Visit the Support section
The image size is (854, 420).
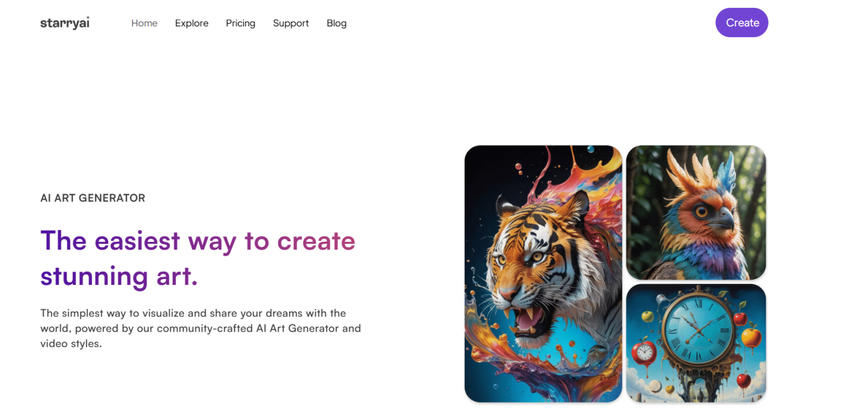point(291,23)
